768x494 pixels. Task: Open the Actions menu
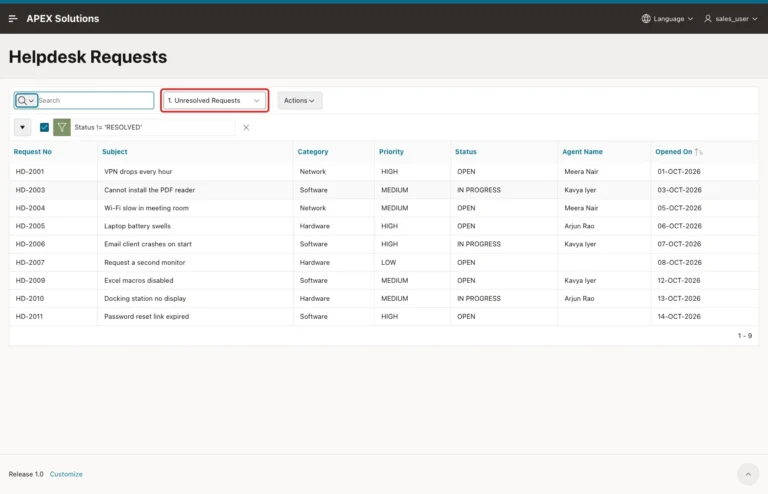click(x=299, y=100)
